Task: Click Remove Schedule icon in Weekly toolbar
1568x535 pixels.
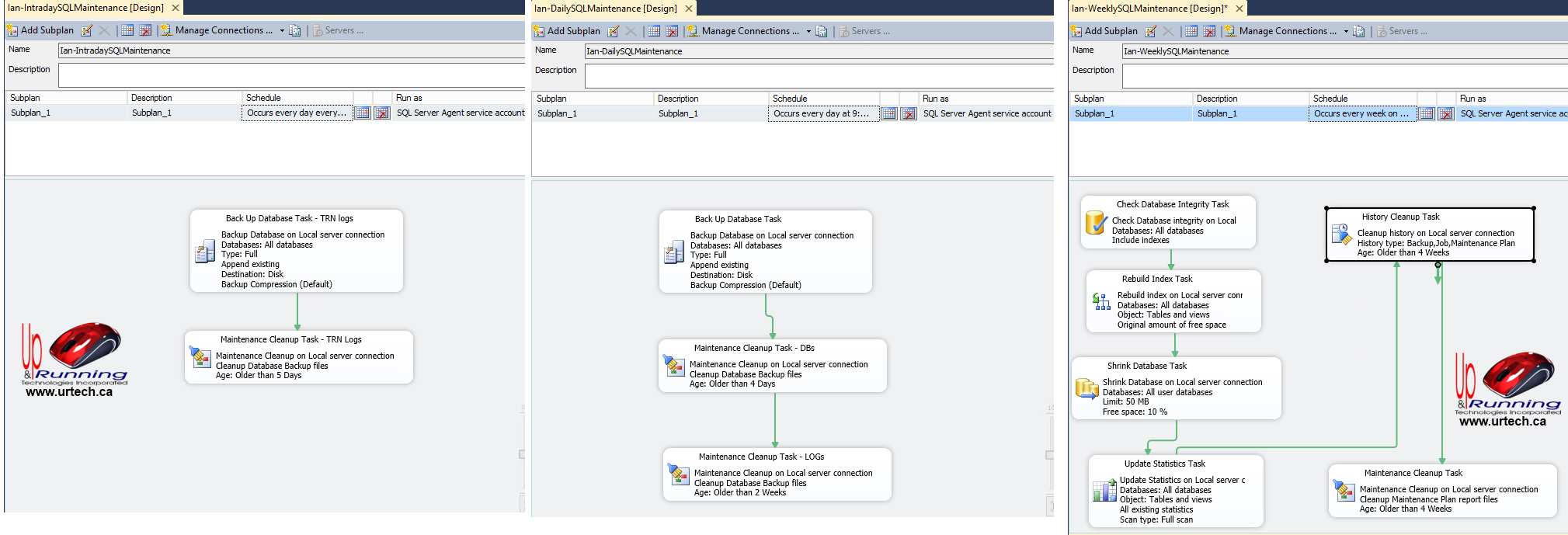Action: pyautogui.click(x=1209, y=31)
